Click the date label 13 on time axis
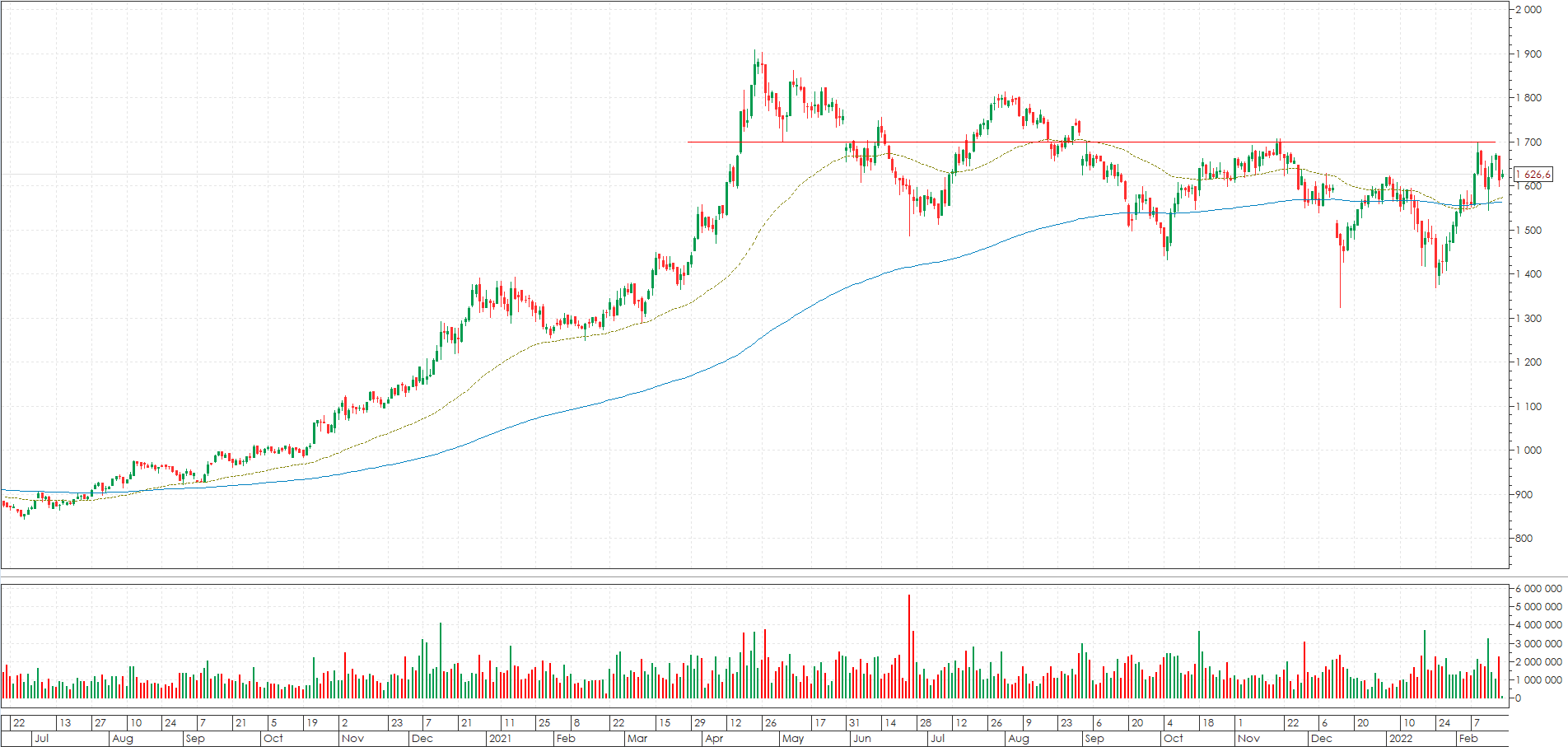The height and width of the screenshot is (747, 1568). (x=65, y=723)
